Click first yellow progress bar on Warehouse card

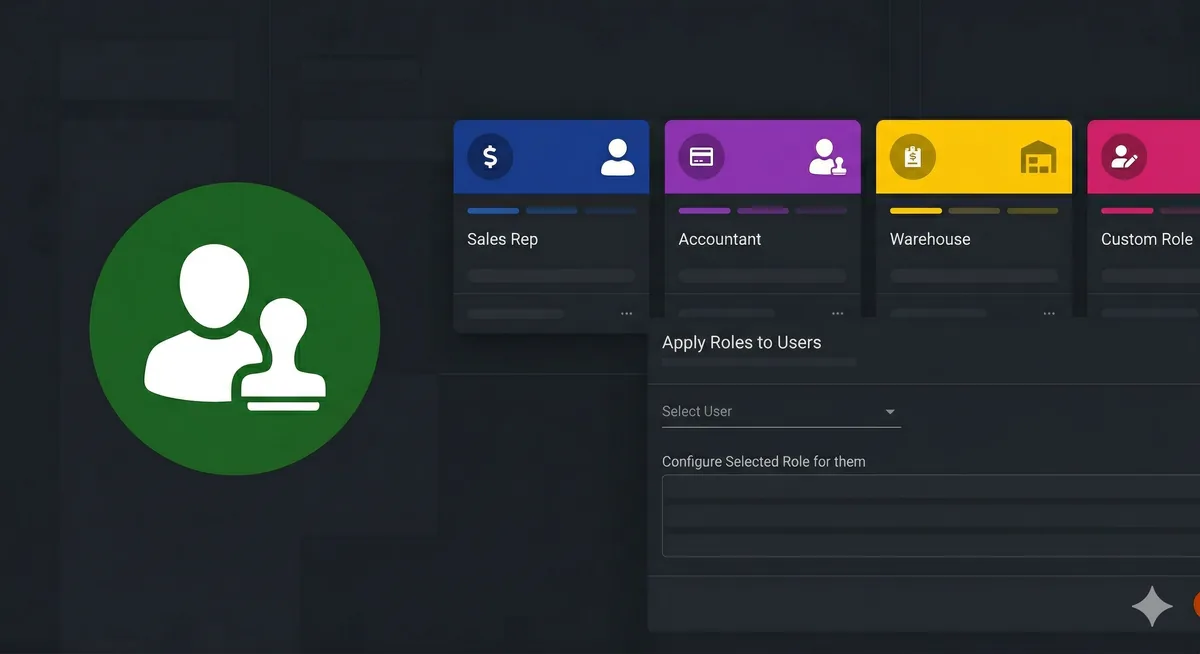[x=916, y=211]
